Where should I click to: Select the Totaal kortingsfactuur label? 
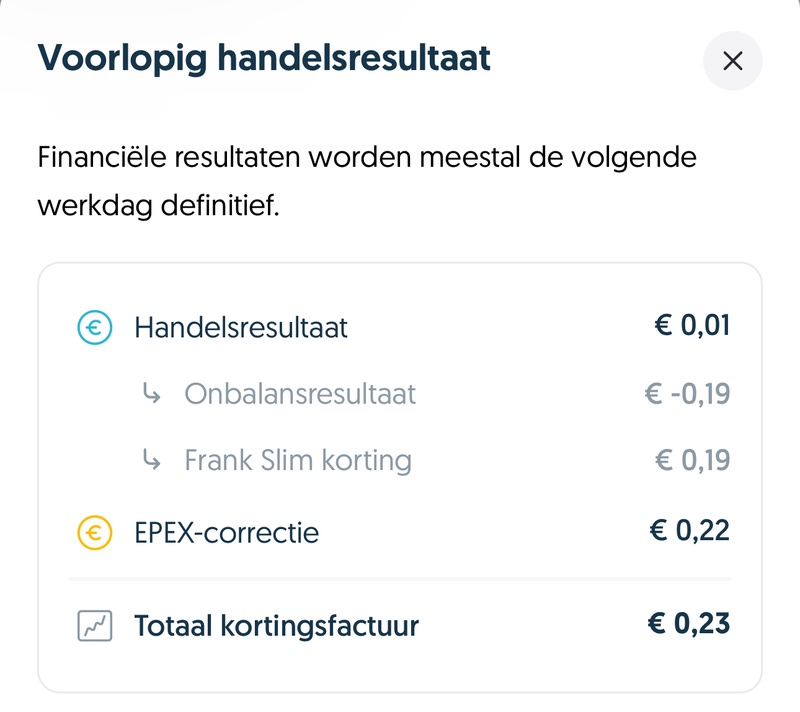coord(276,626)
